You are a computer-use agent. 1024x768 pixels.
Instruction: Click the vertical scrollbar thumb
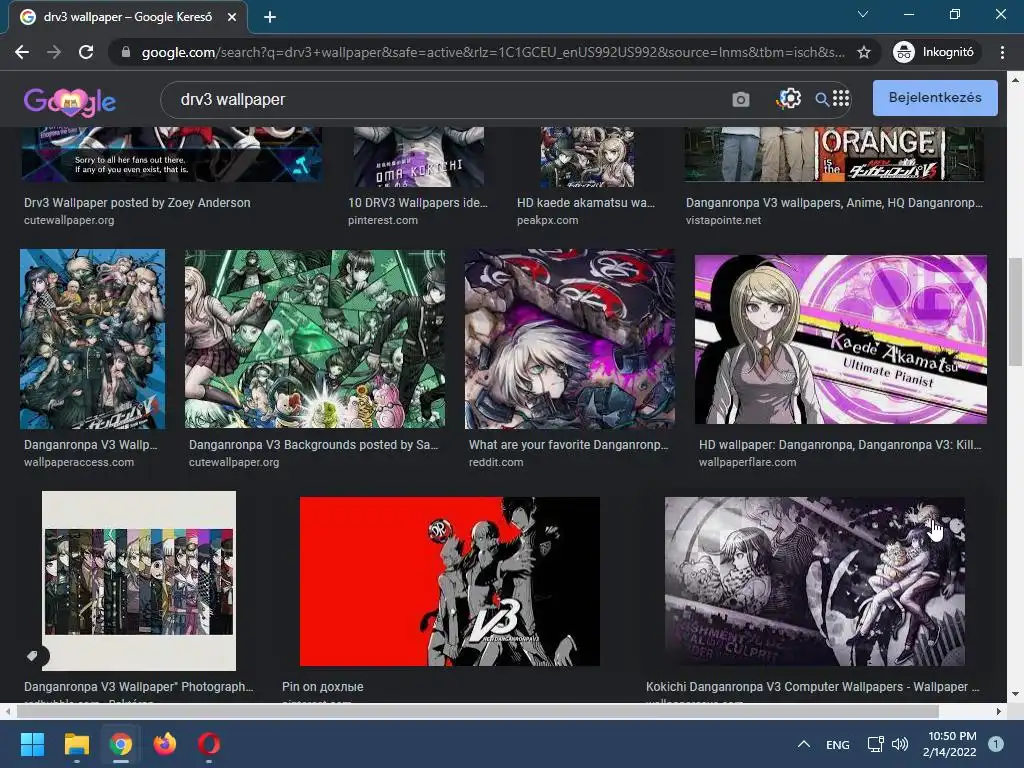pos(1015,312)
